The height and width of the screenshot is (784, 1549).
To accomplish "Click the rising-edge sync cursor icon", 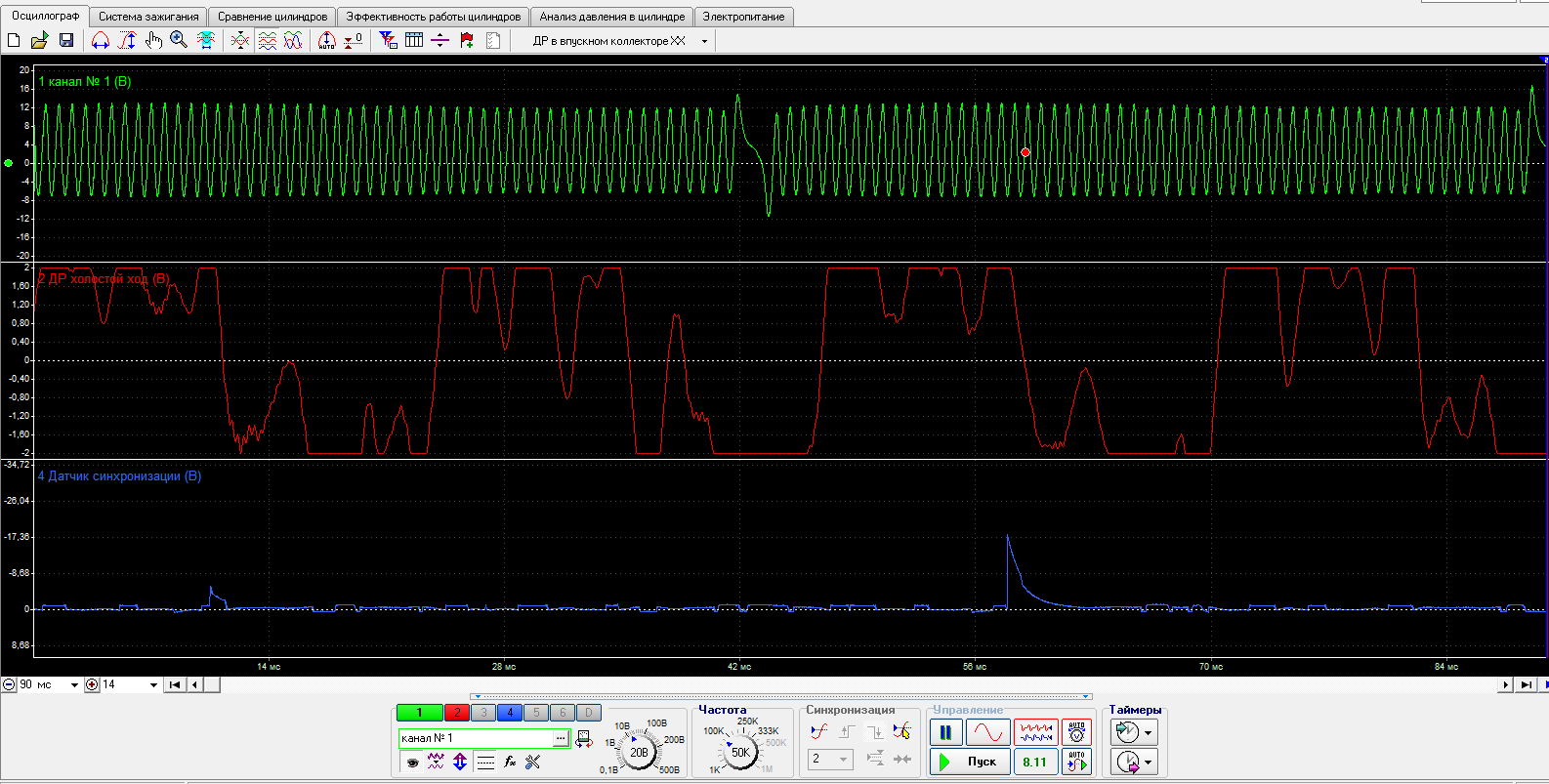I will coord(819,731).
